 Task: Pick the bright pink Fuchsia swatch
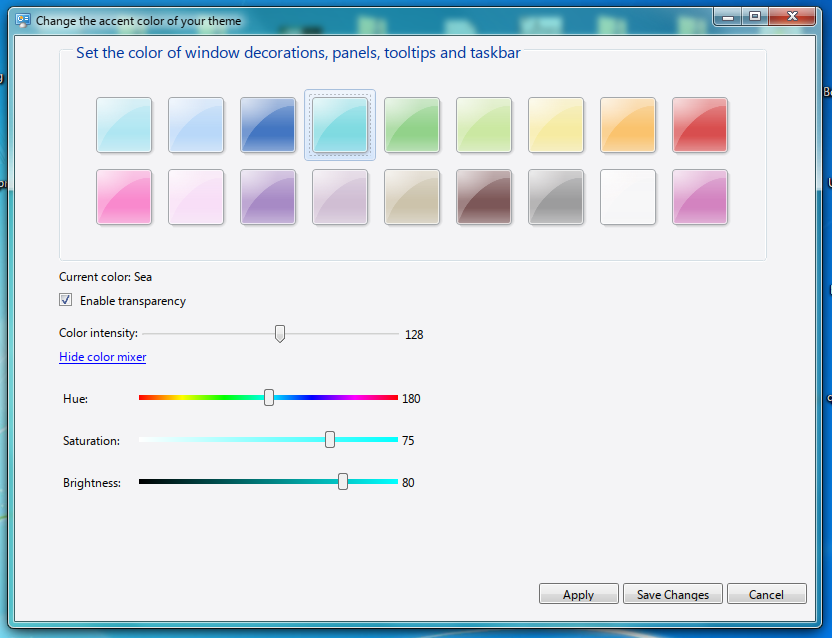(124, 197)
